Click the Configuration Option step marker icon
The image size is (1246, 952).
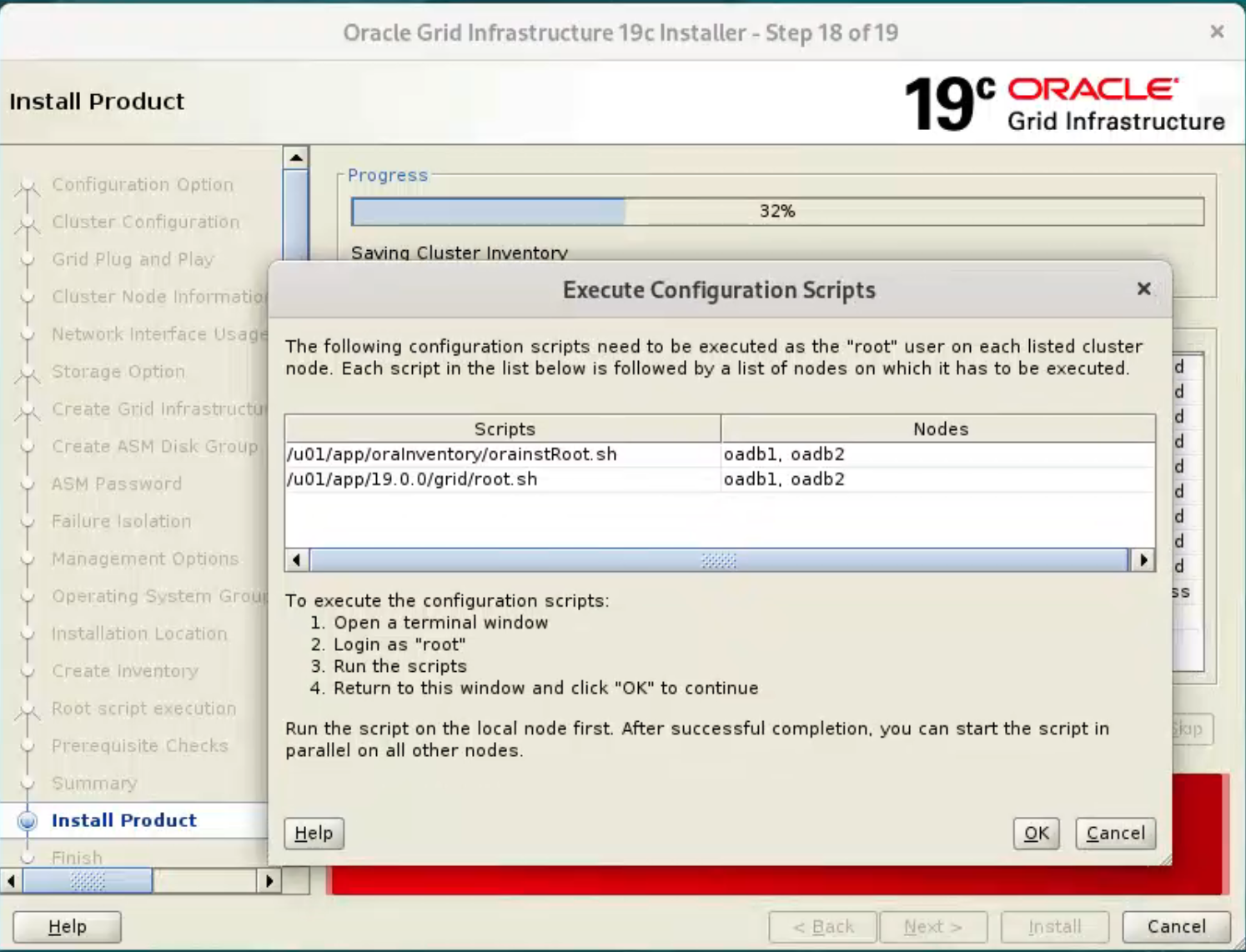[28, 185]
